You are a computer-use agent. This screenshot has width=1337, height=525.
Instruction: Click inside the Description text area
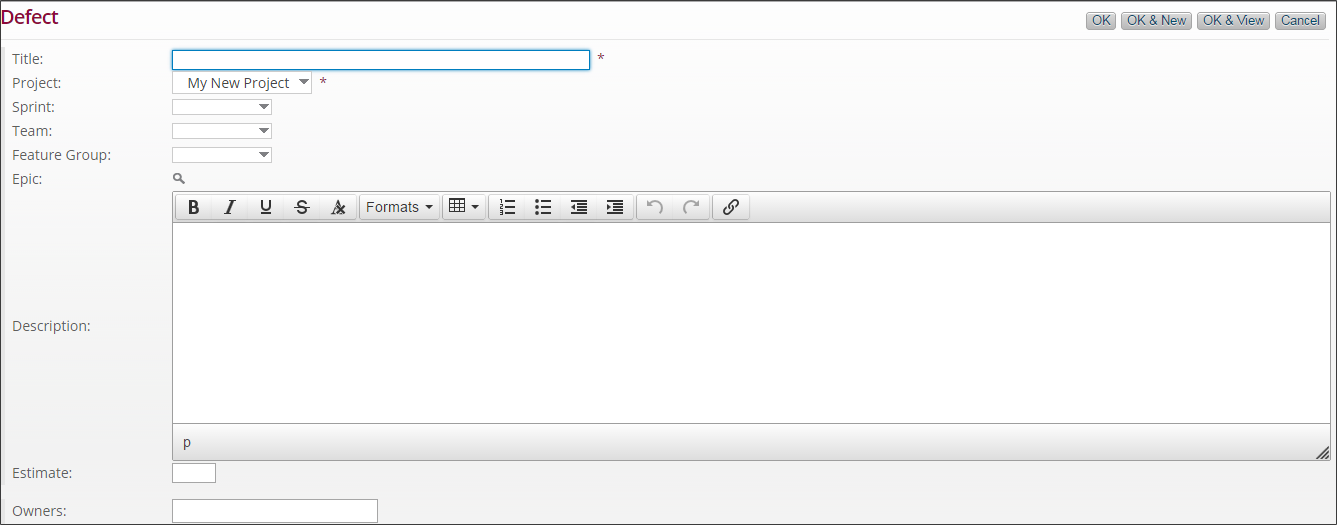[751, 323]
